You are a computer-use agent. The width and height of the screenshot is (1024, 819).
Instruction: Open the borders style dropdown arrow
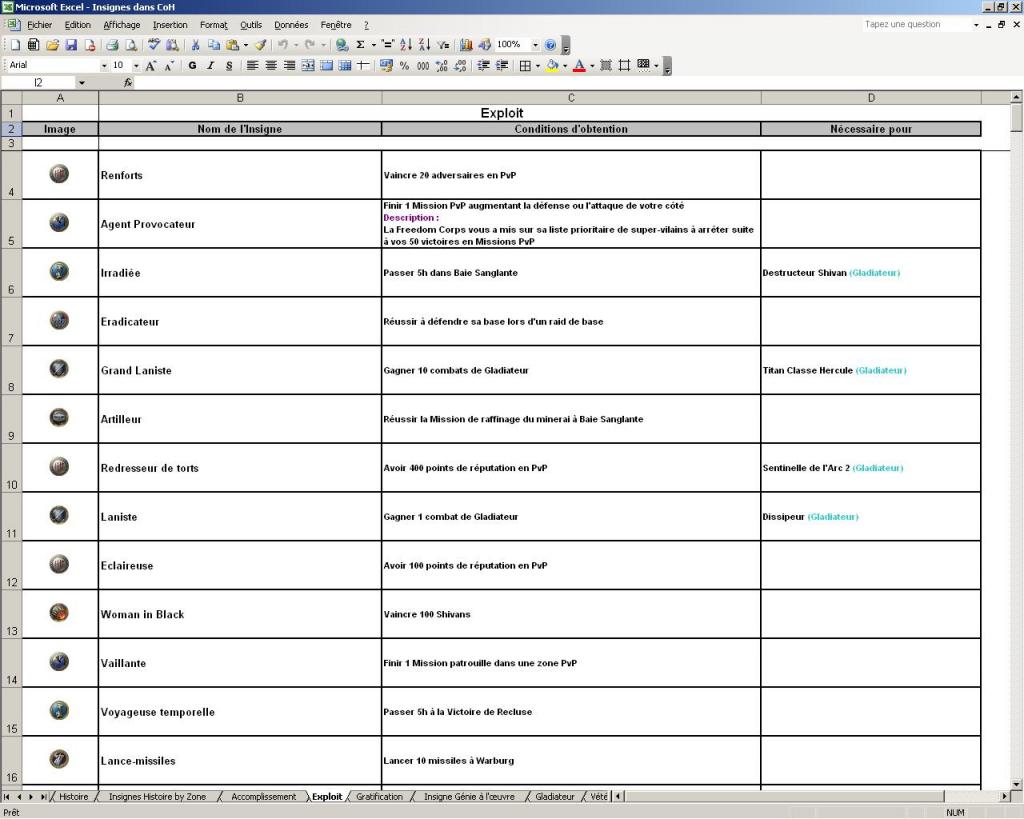537,65
